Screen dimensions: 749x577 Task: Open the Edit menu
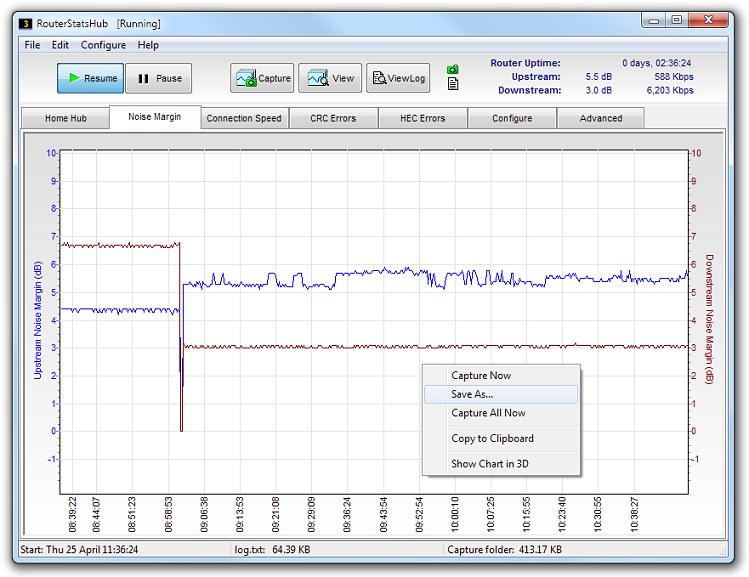pos(61,45)
